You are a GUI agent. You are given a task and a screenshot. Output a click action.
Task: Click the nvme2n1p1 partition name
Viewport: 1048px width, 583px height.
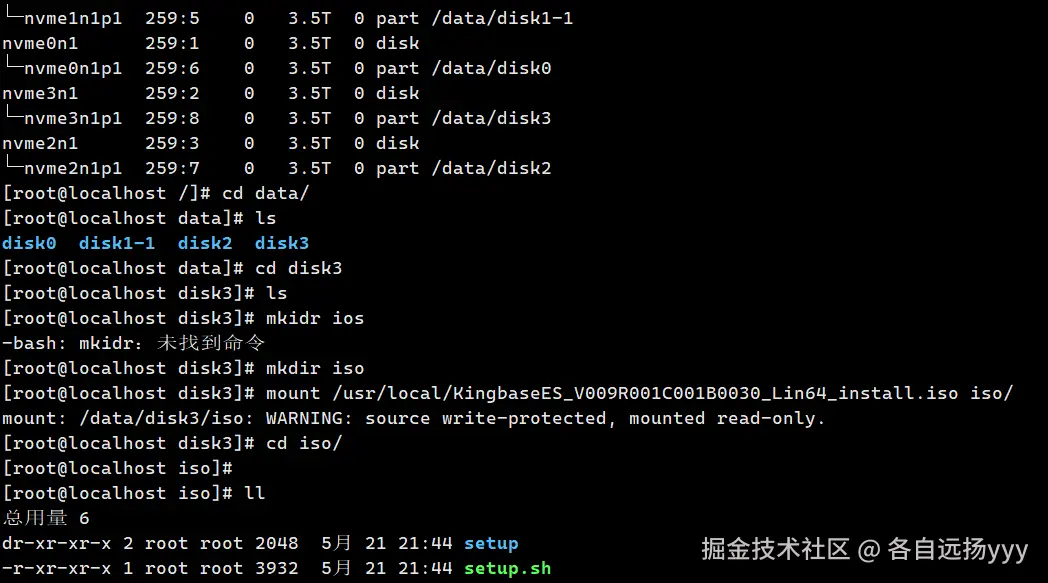pyautogui.click(x=72, y=168)
